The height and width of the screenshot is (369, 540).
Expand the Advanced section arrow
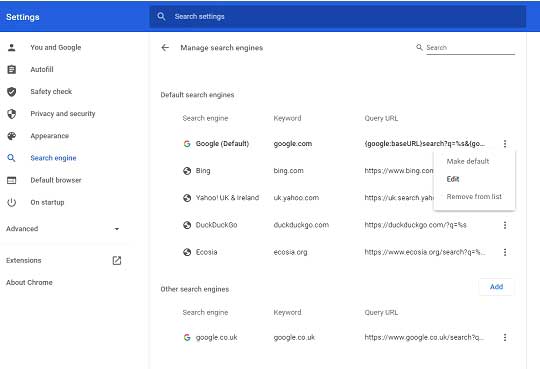click(117, 229)
